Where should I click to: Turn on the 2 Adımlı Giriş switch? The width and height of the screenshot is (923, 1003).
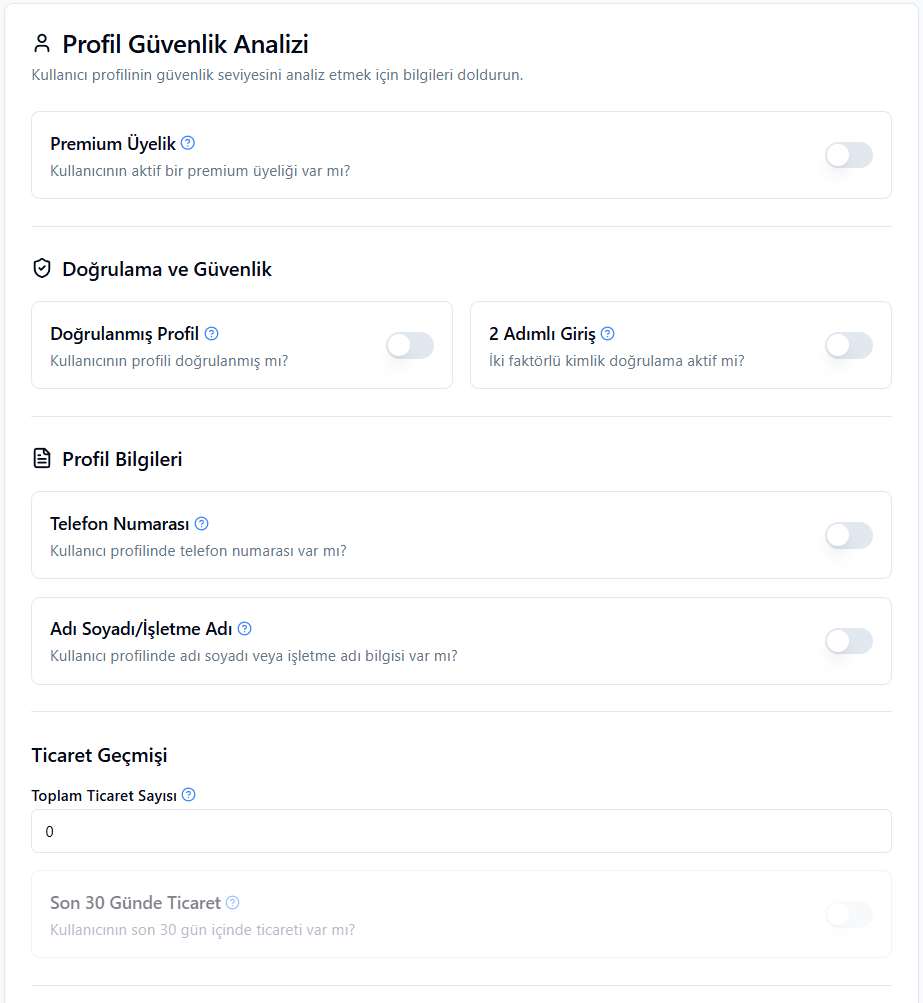point(849,345)
